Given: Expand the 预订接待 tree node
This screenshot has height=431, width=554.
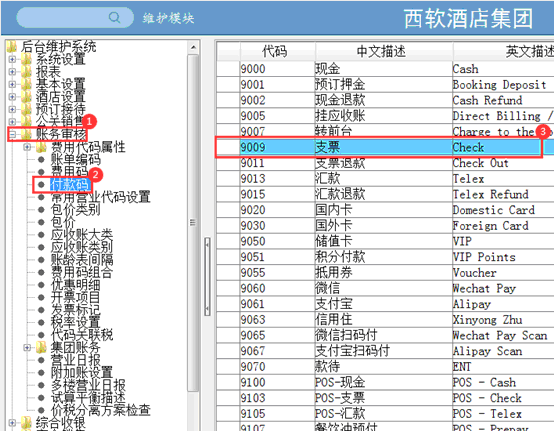Looking at the screenshot, I should (x=12, y=109).
